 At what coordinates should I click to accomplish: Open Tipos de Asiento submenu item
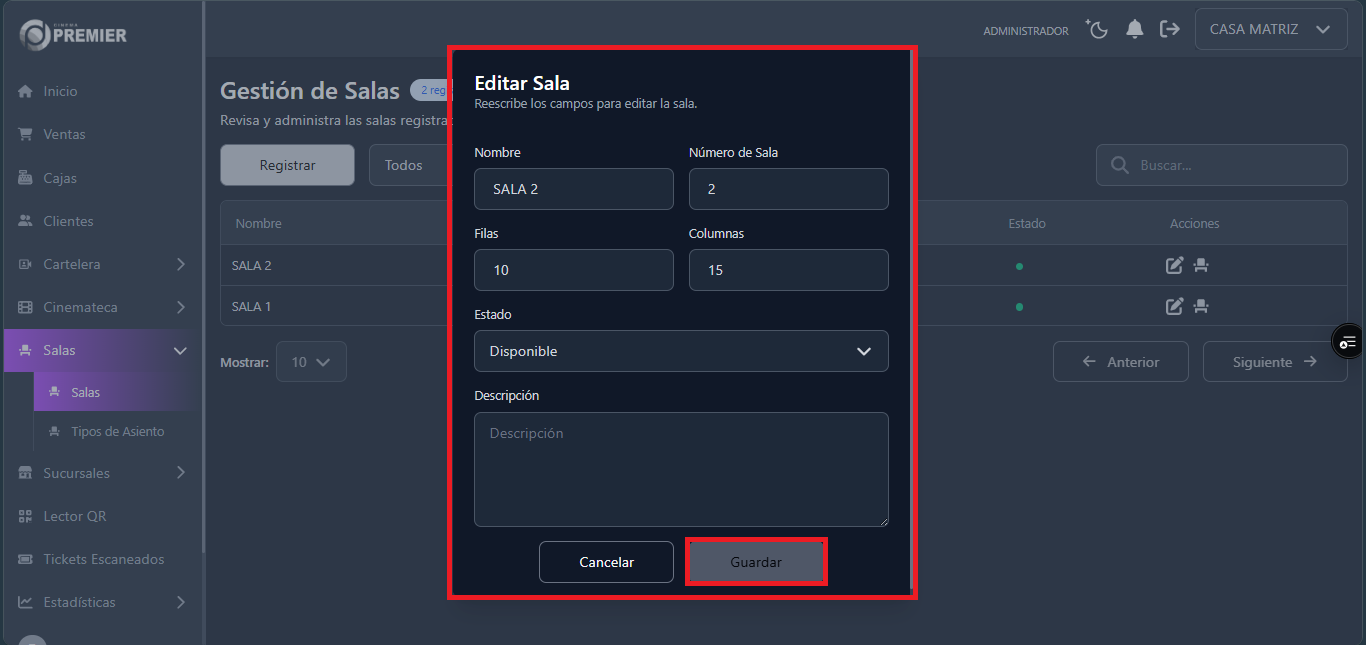click(117, 431)
